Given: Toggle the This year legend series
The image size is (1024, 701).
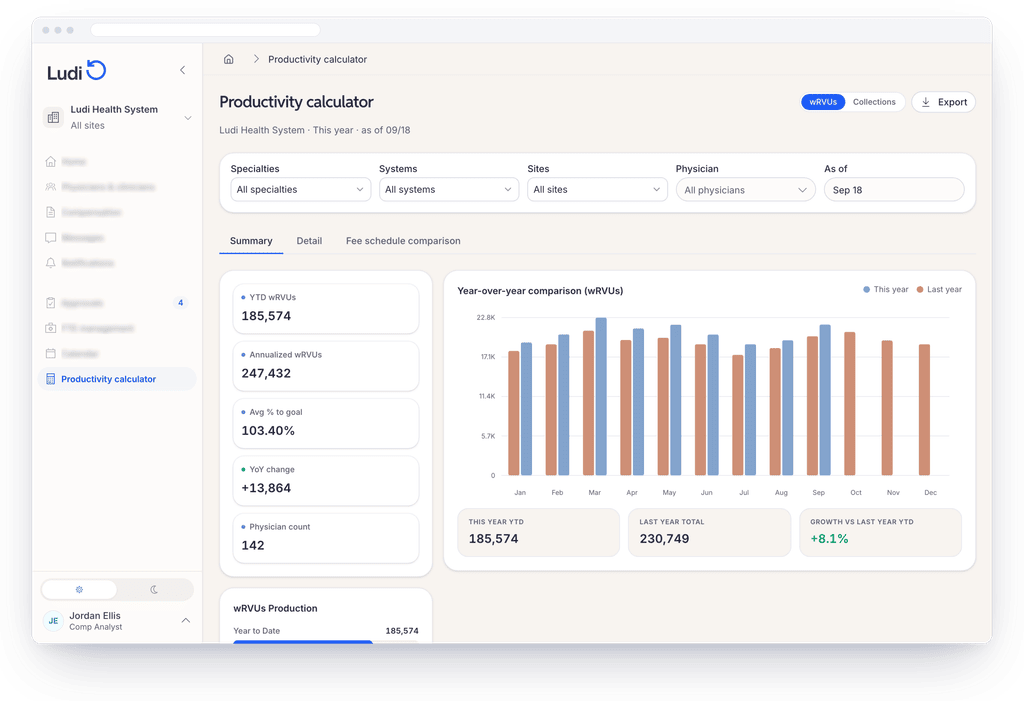Looking at the screenshot, I should [886, 289].
